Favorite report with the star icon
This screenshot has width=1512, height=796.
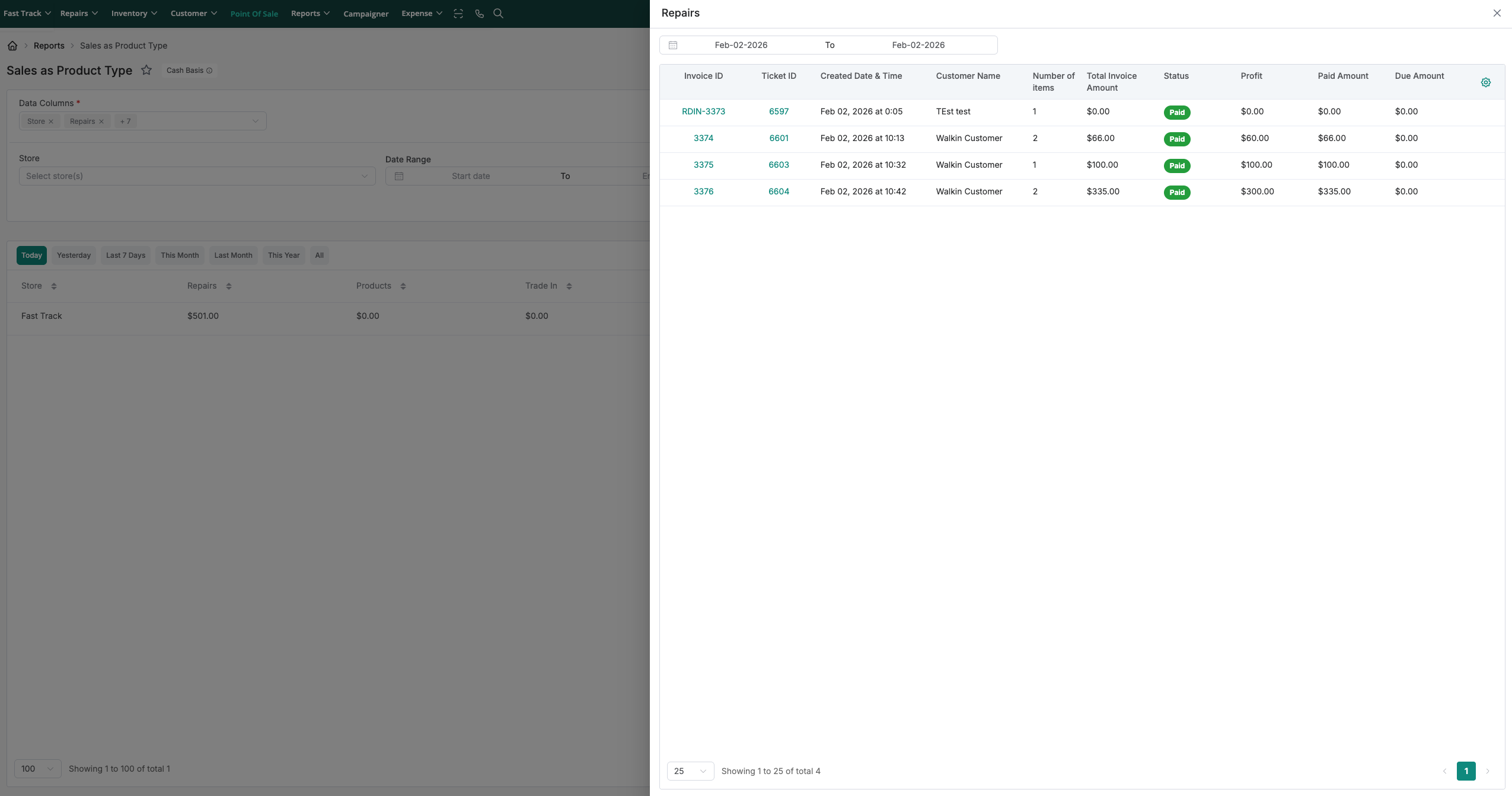pos(146,70)
